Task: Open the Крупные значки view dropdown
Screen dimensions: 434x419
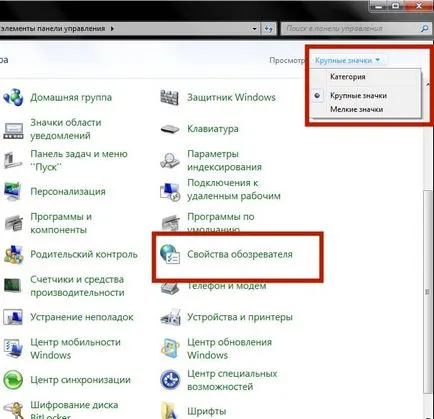Action: pyautogui.click(x=347, y=60)
